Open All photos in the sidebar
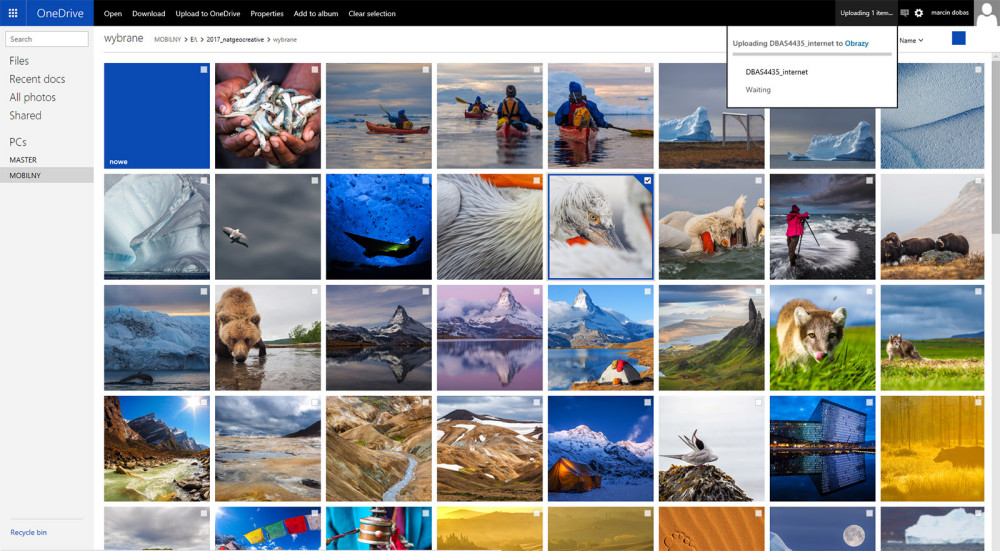Image resolution: width=1000 pixels, height=551 pixels. tap(33, 97)
